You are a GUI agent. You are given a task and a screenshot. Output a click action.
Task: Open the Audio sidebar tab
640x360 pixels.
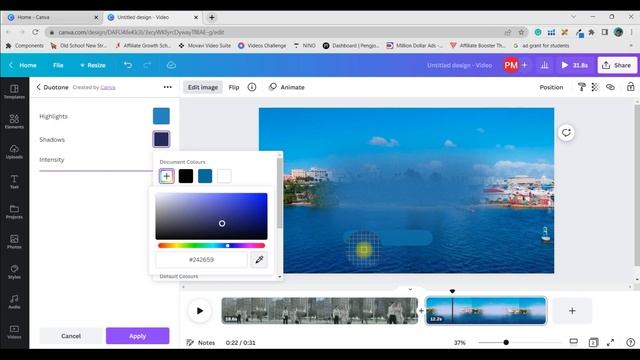[x=14, y=301]
